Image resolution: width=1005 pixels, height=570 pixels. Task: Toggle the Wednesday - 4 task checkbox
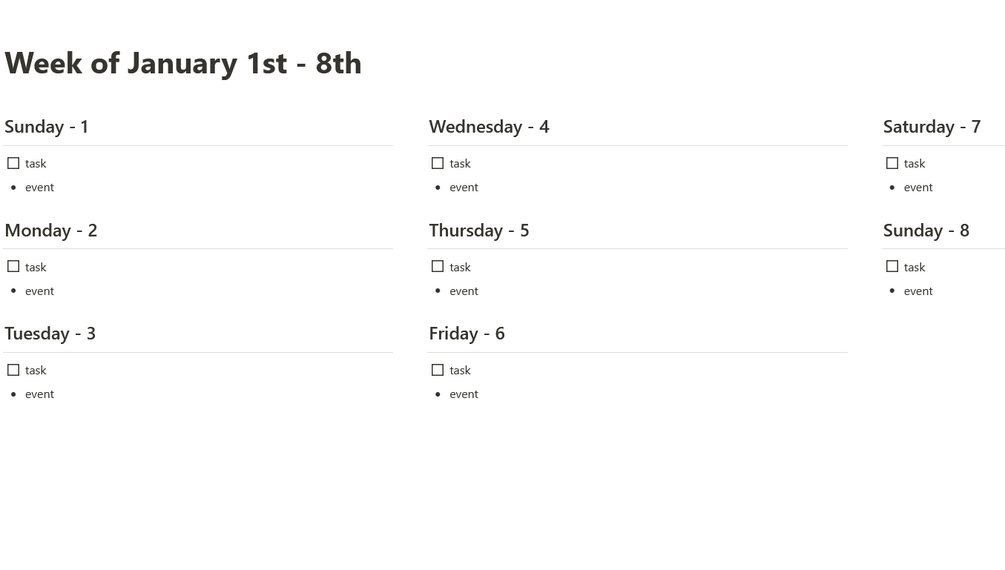[x=438, y=163]
